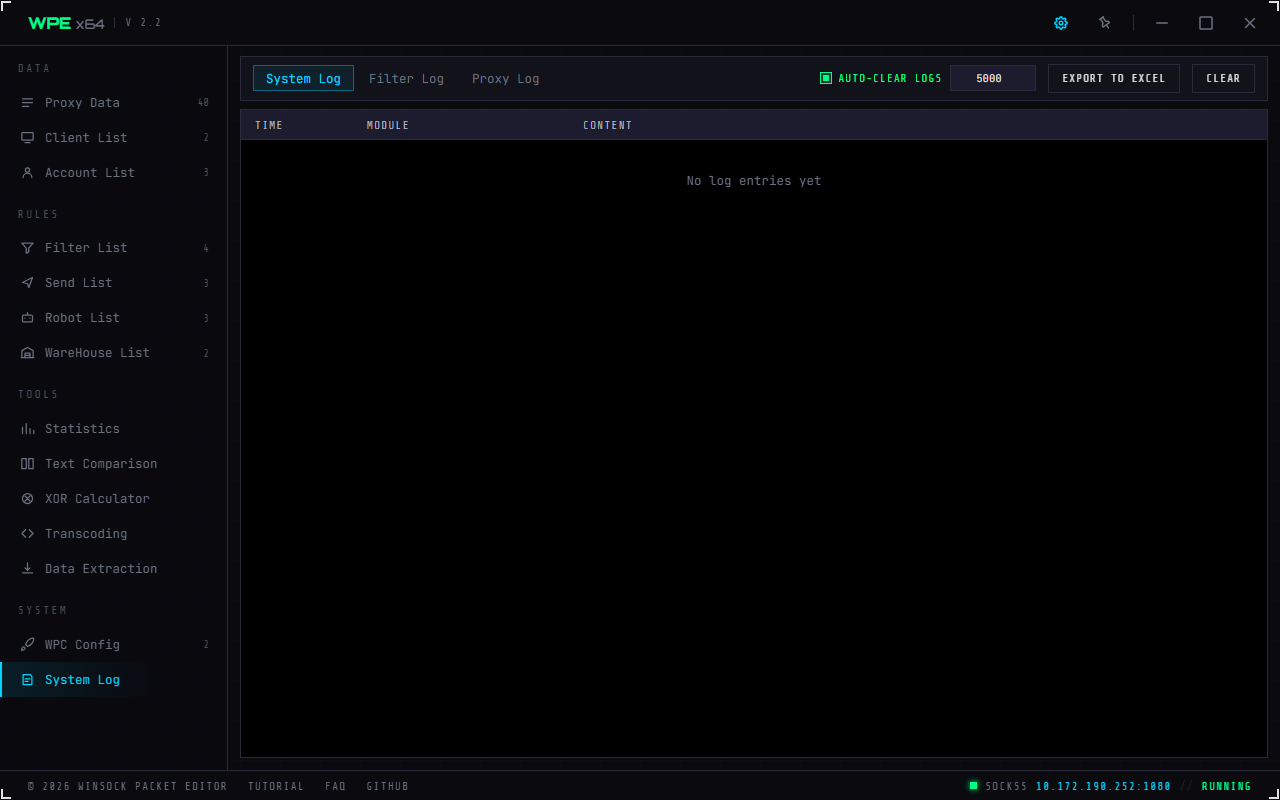
Task: Click the Time column header
Action: click(x=269, y=125)
